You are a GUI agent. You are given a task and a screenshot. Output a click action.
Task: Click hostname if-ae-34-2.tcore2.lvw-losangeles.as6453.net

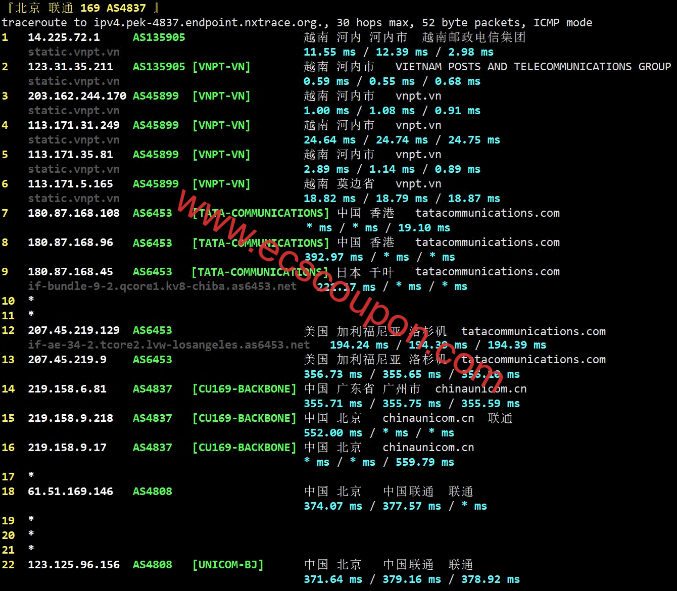(x=169, y=345)
